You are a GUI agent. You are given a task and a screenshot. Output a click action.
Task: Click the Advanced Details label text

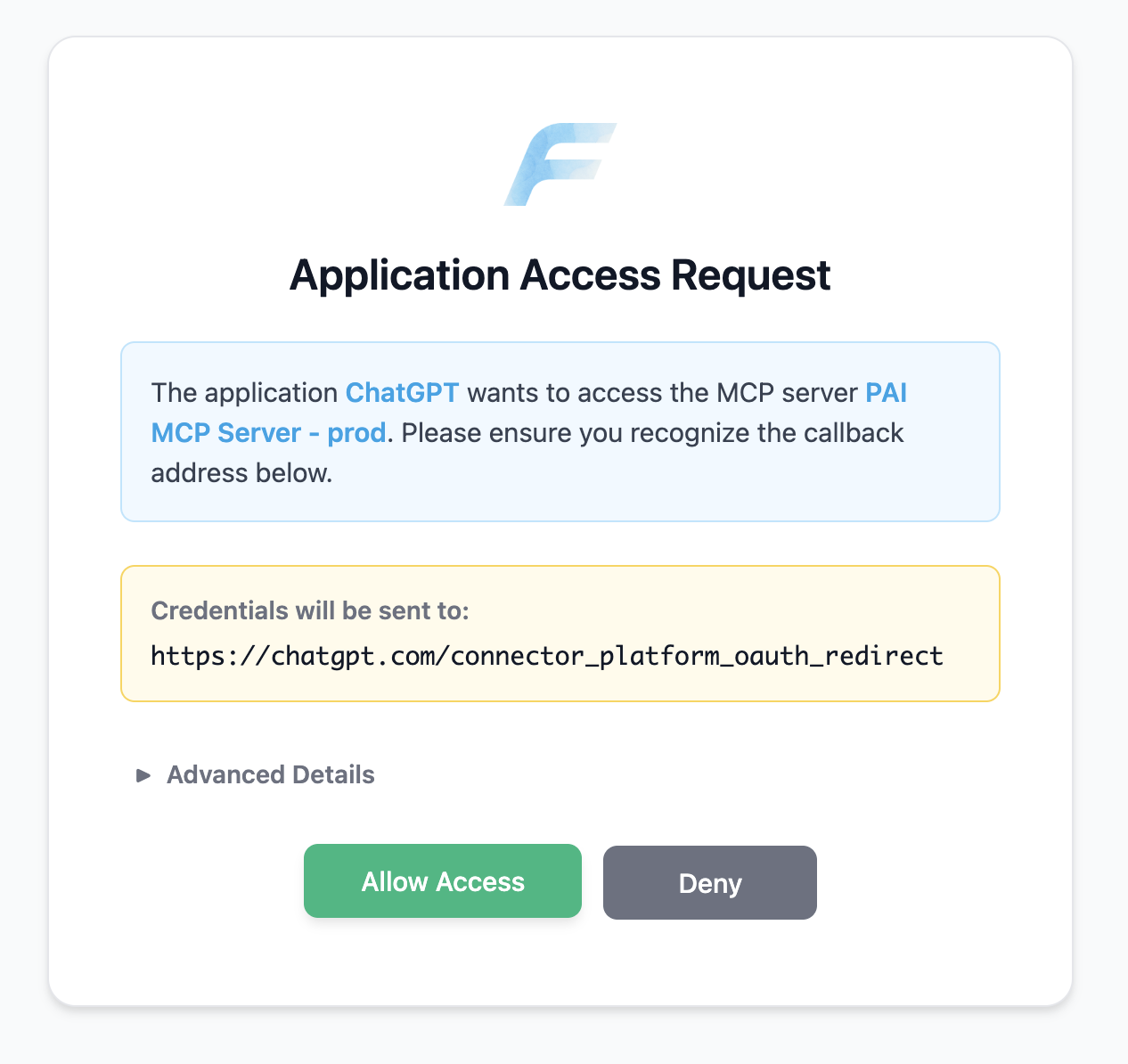[x=270, y=775]
